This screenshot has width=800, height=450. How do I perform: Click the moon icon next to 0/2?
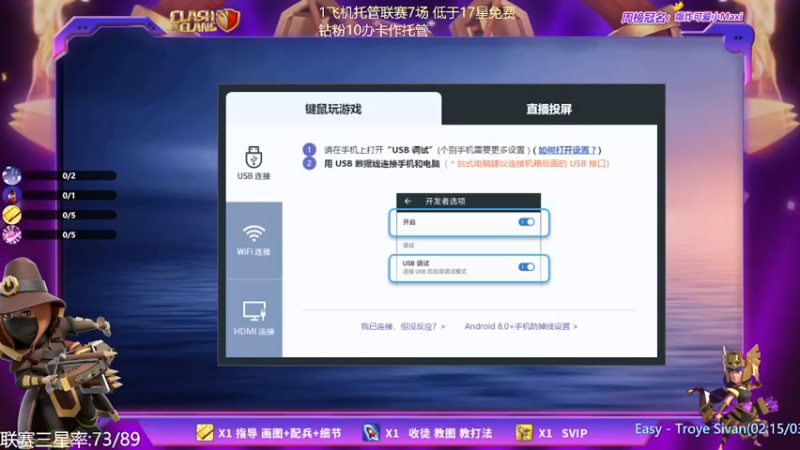tap(12, 176)
